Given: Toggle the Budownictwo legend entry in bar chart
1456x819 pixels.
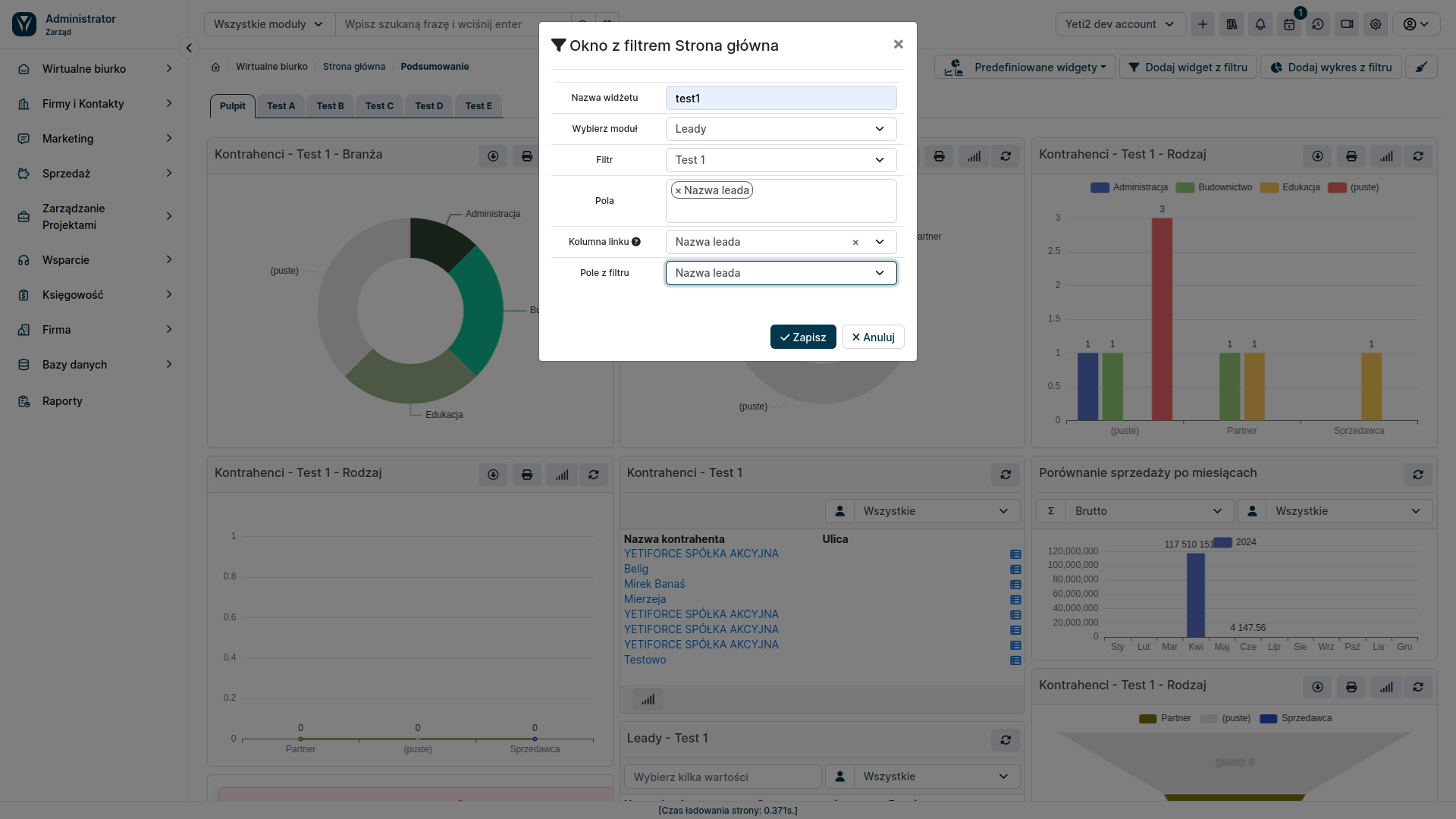Looking at the screenshot, I should (1214, 187).
